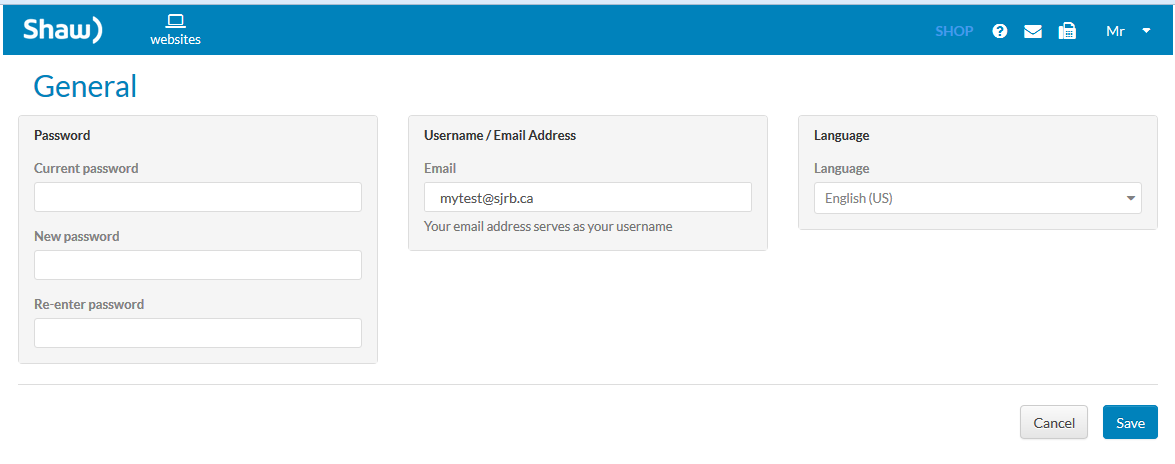Open the mail envelope icon
This screenshot has width=1175, height=464.
1033,31
